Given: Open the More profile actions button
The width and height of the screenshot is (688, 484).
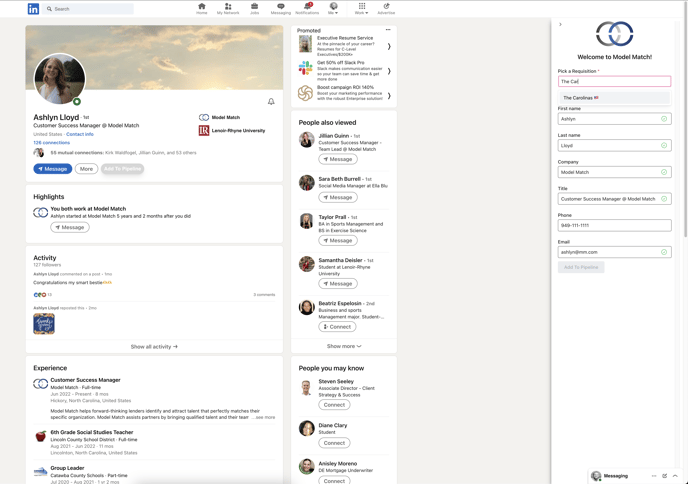Looking at the screenshot, I should click(x=86, y=169).
